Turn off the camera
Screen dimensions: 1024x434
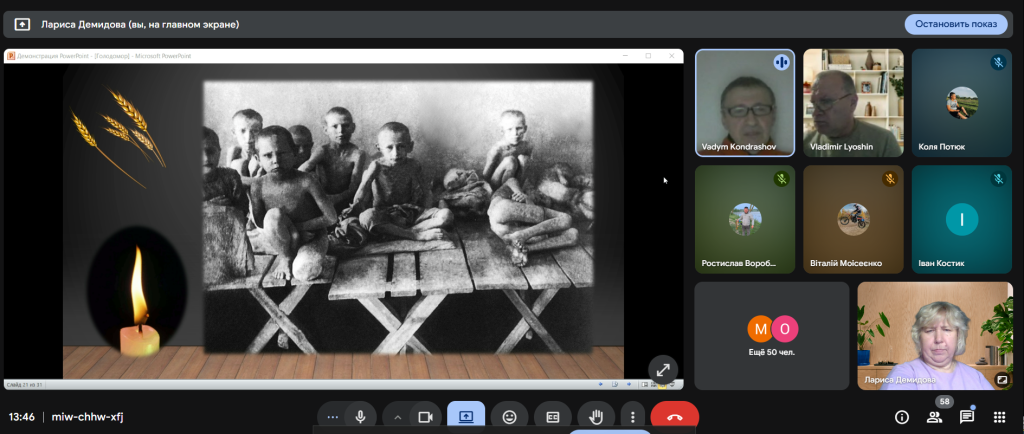(426, 417)
